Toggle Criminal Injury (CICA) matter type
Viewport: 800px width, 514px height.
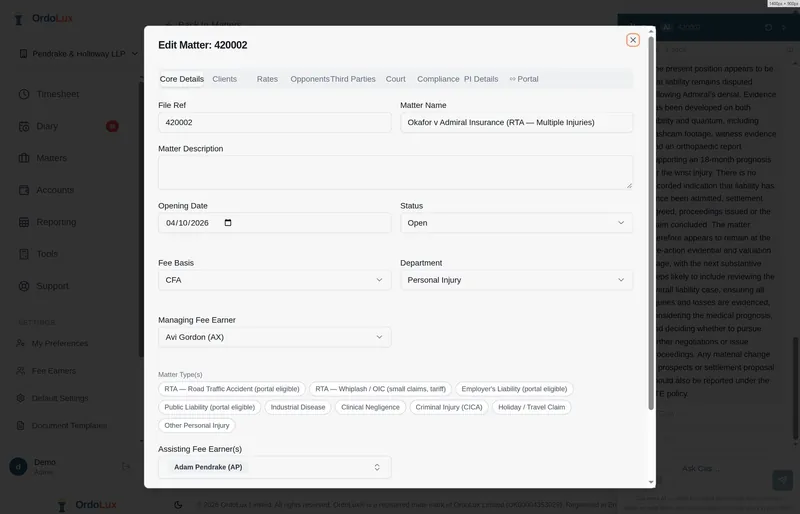[448, 407]
